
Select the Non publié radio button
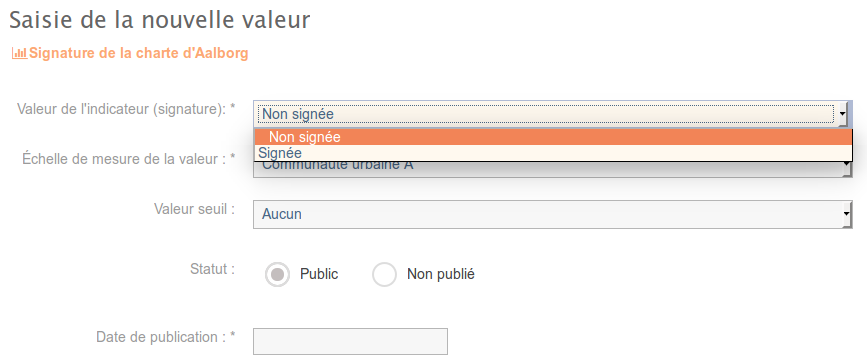coord(384,274)
